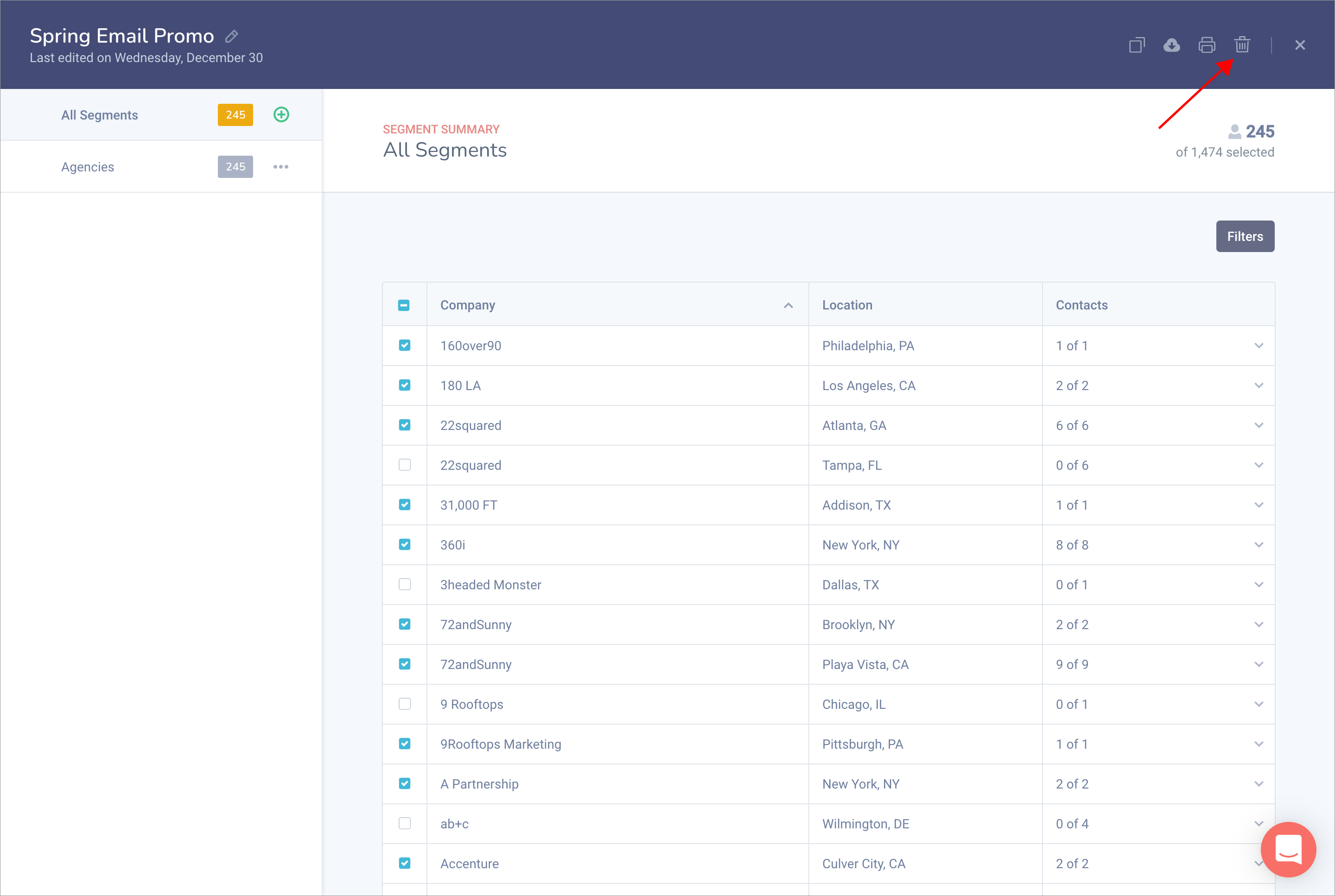Expand contacts for 360i
1335x896 pixels.
pos(1259,545)
